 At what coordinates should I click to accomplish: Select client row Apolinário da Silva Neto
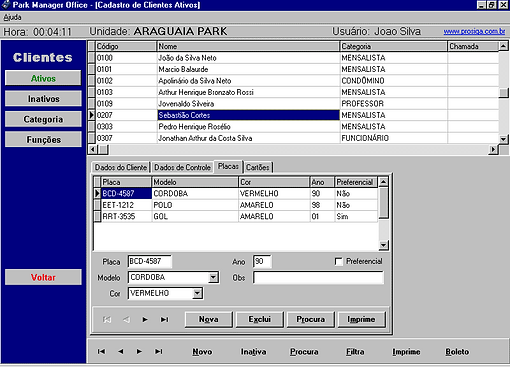293,81
